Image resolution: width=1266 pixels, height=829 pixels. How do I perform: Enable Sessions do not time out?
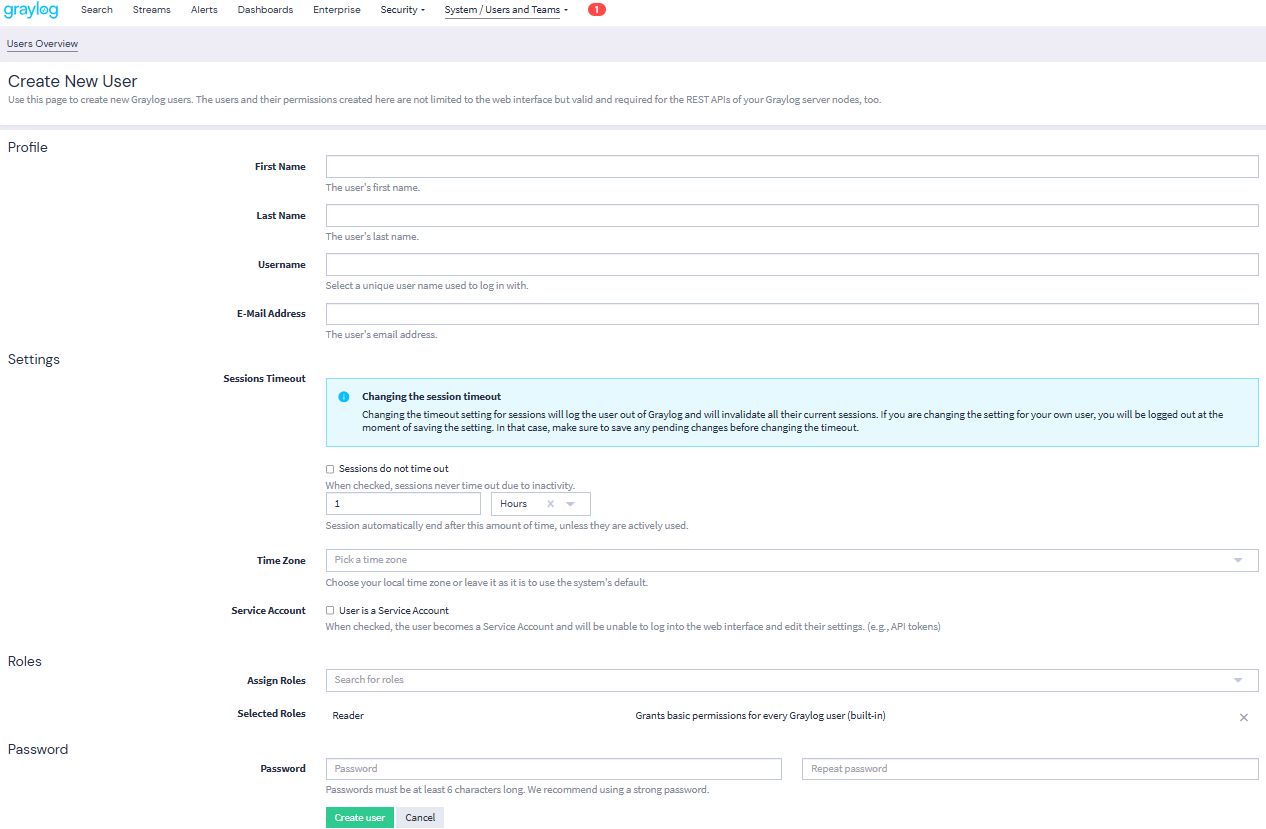point(330,468)
